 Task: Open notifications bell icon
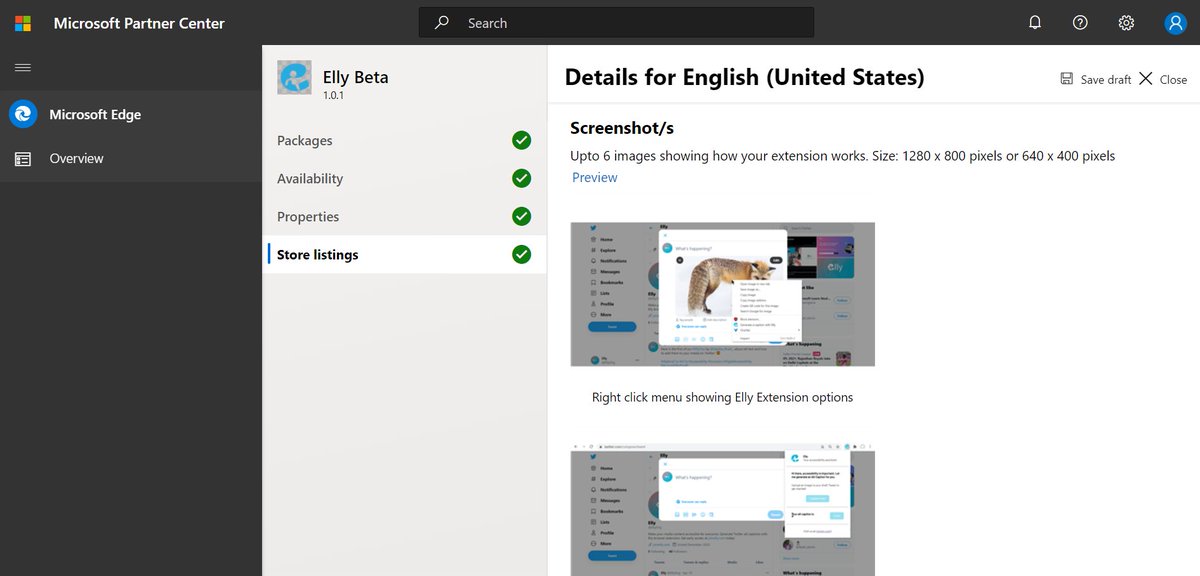[x=1035, y=23]
